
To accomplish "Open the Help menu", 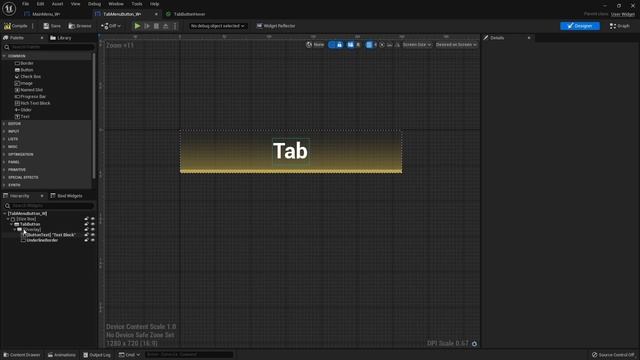I will point(154,4).
